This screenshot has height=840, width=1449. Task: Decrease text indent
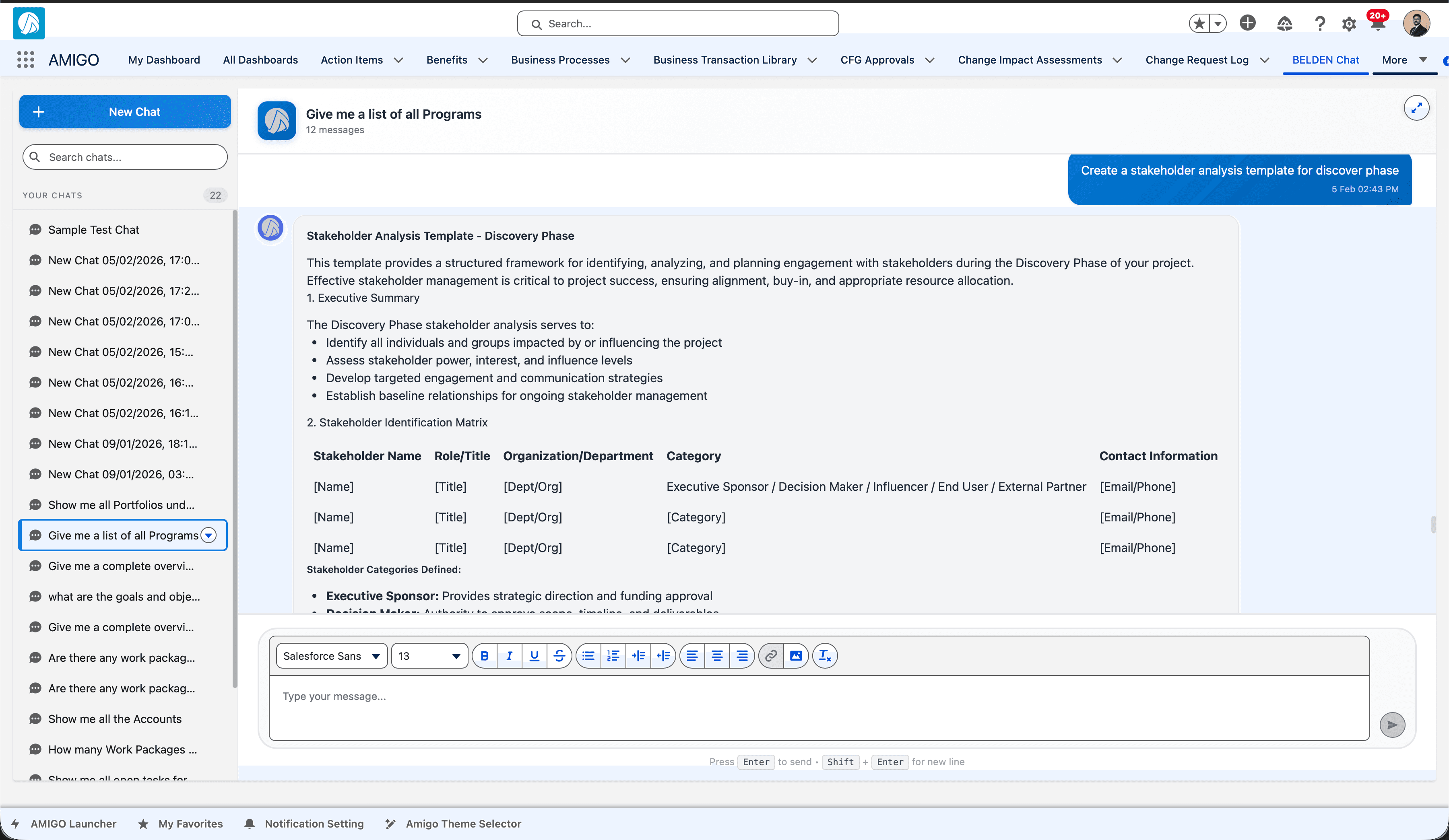click(x=663, y=656)
